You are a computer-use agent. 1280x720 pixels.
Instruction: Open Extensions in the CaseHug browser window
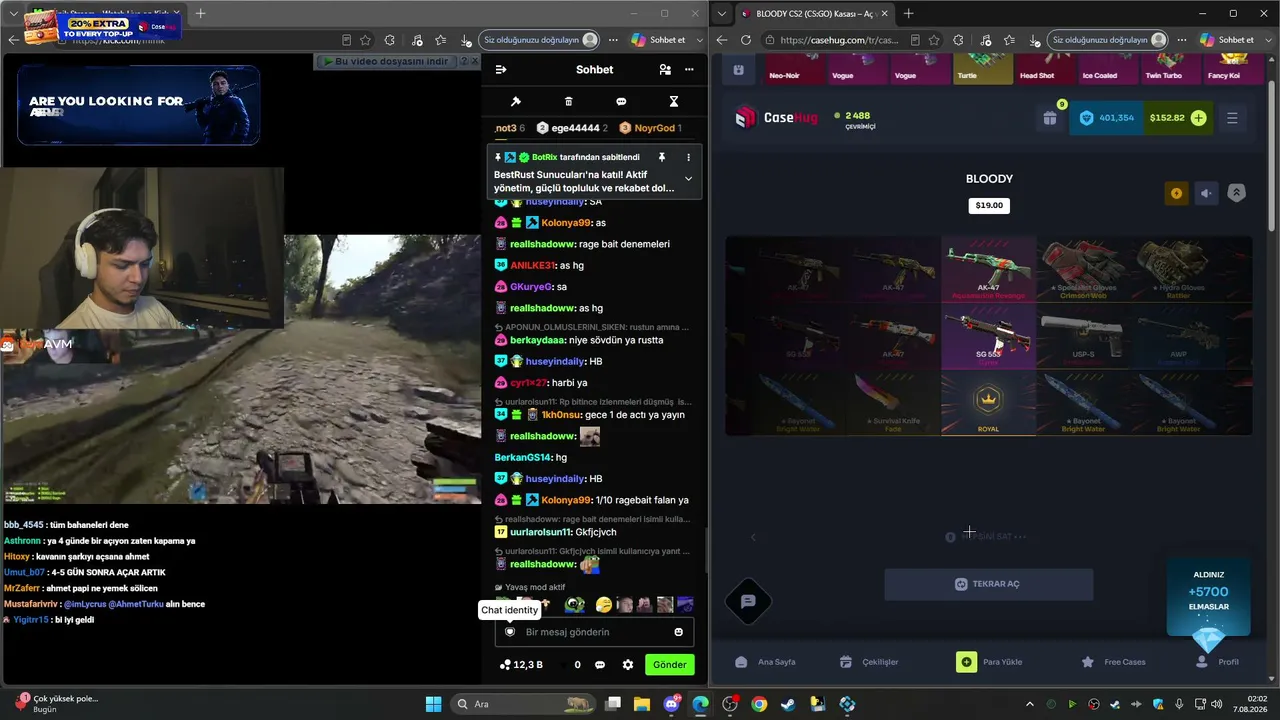pyautogui.click(x=958, y=40)
